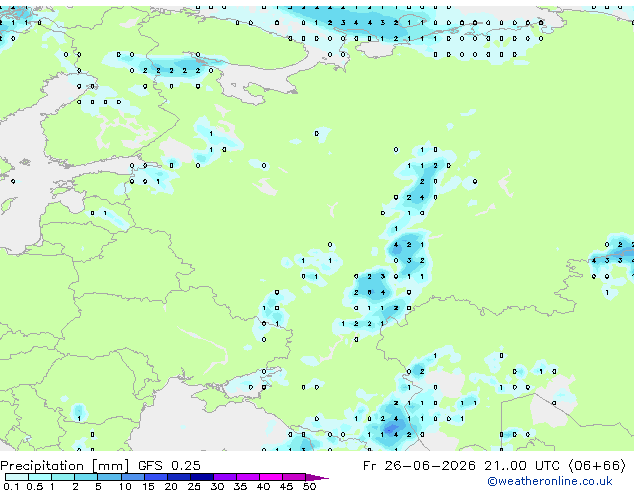Viewport: 634px width, 490px height.
Task: Select the 45–50 mm legend swatch
Action: click(294, 477)
